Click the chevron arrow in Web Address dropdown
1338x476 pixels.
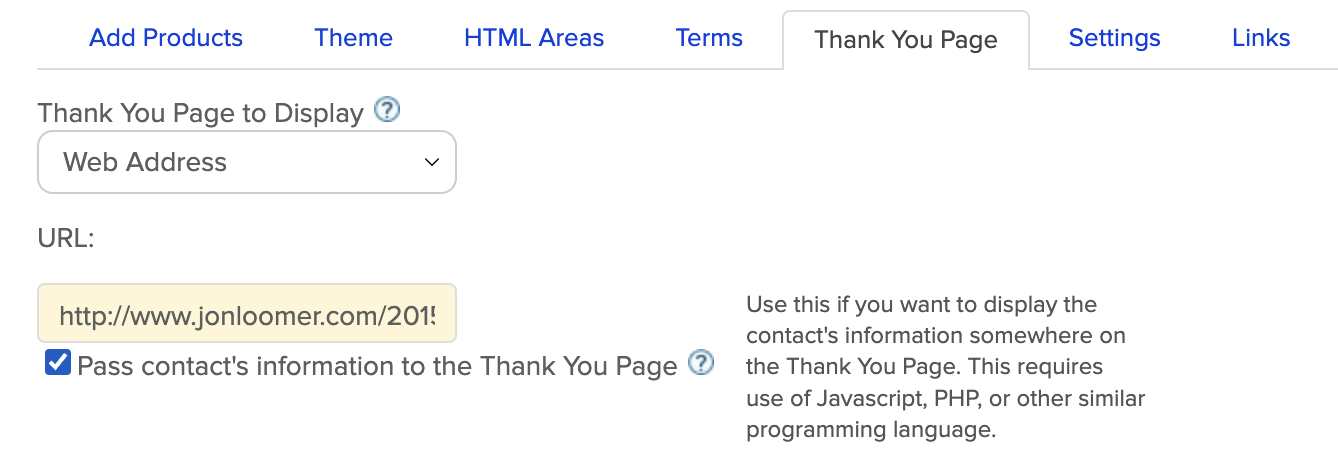[x=432, y=162]
